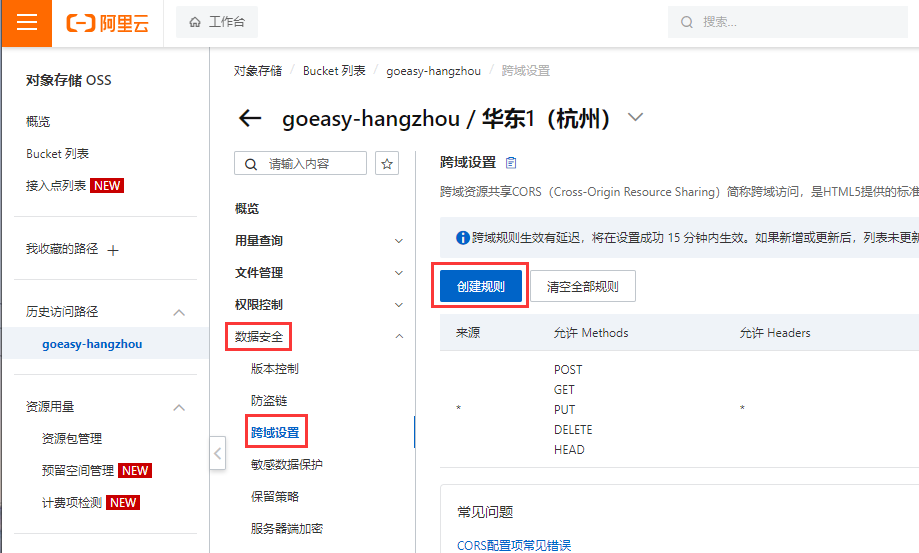
Task: Click the Bucket 列表 breadcrumb link
Action: pyautogui.click(x=334, y=71)
